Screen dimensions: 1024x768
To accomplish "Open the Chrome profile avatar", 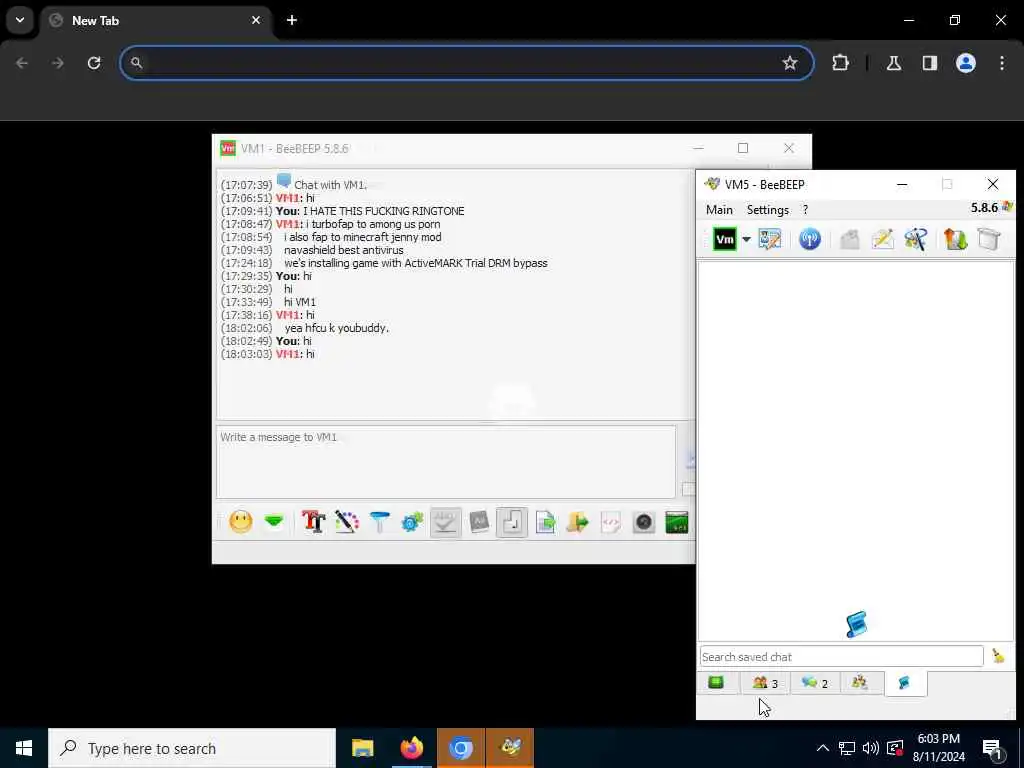I will point(965,63).
